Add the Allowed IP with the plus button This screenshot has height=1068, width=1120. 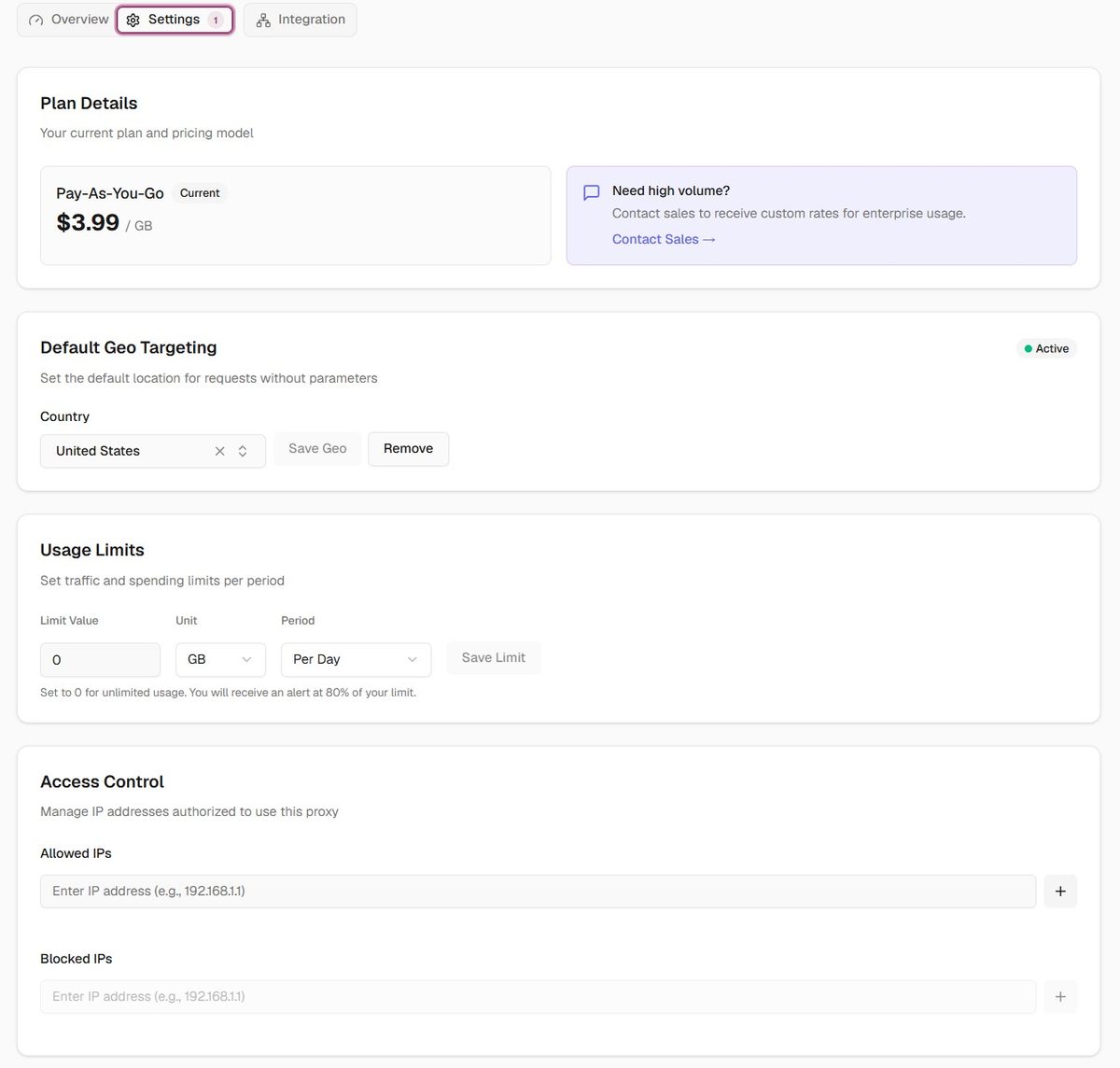[1060, 892]
